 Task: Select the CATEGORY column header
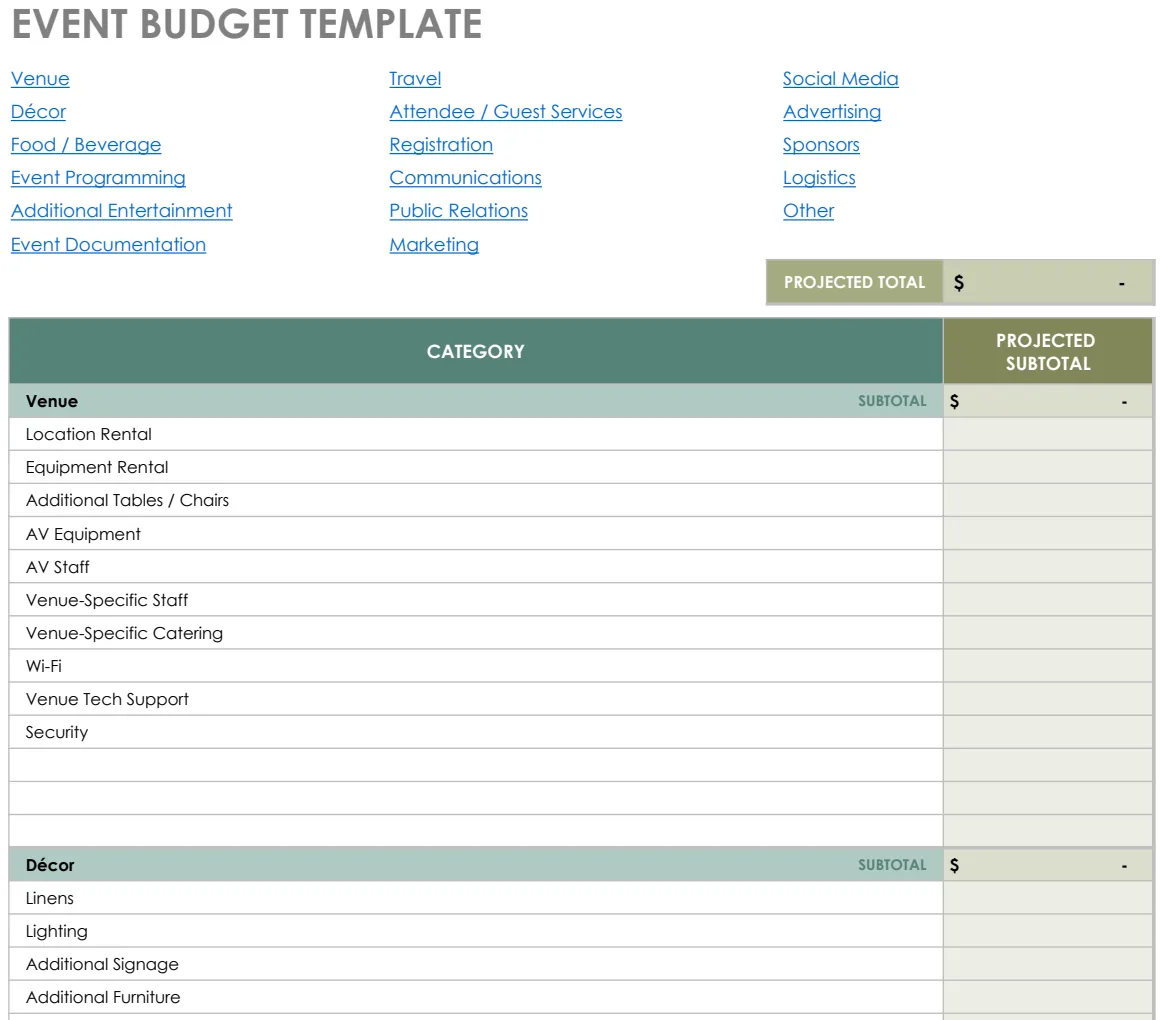[476, 351]
